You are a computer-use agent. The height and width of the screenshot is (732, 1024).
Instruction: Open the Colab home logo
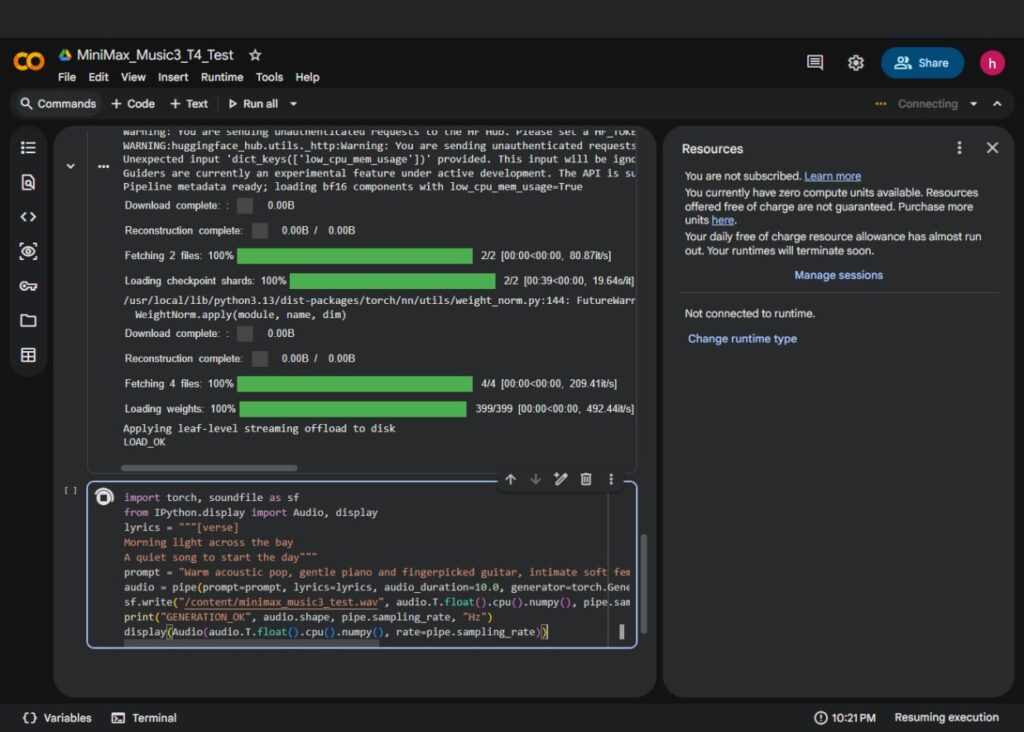29,62
